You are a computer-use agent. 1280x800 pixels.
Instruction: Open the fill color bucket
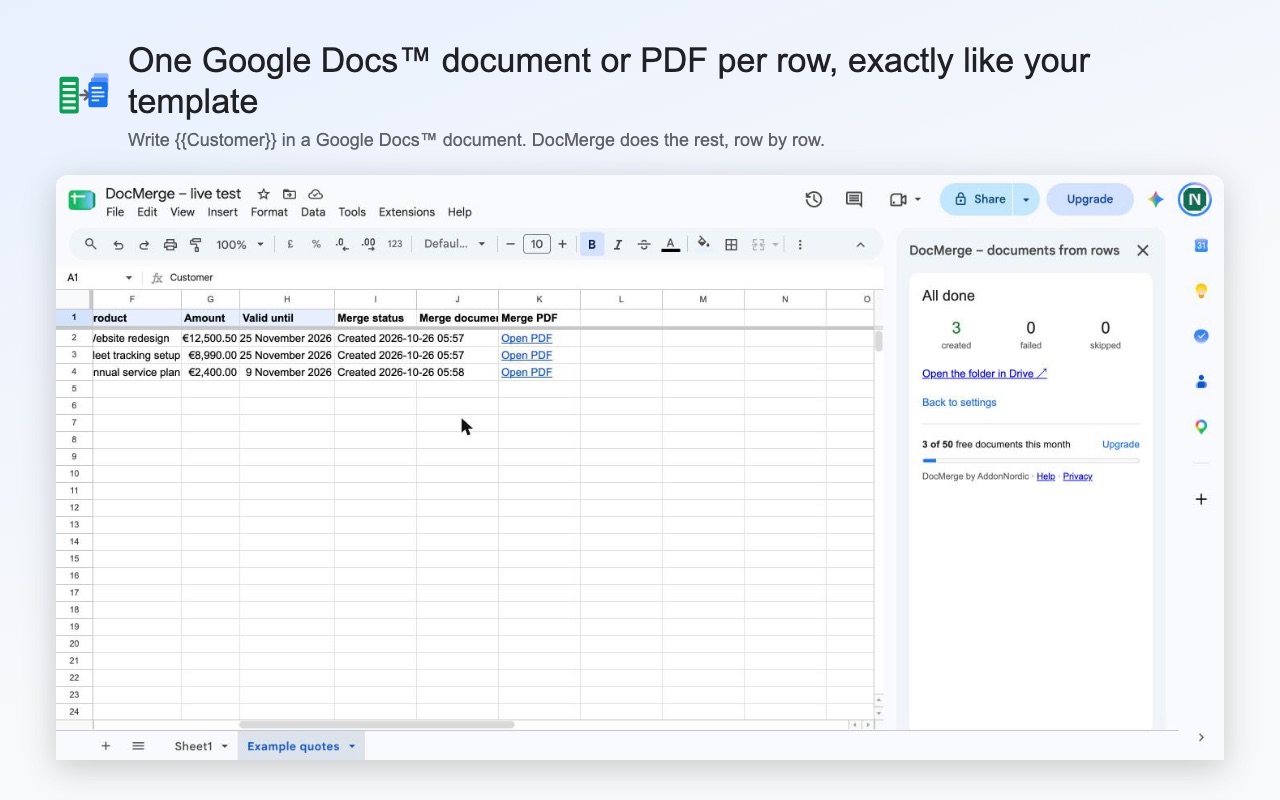coord(704,244)
